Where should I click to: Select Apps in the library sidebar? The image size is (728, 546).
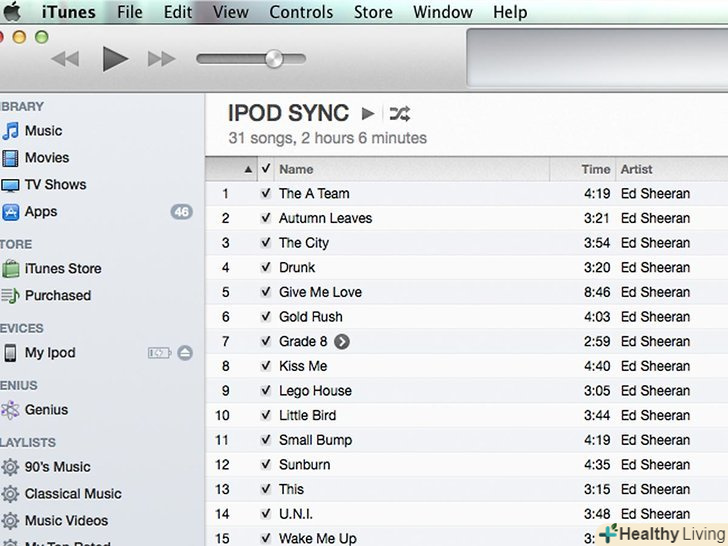pos(41,212)
